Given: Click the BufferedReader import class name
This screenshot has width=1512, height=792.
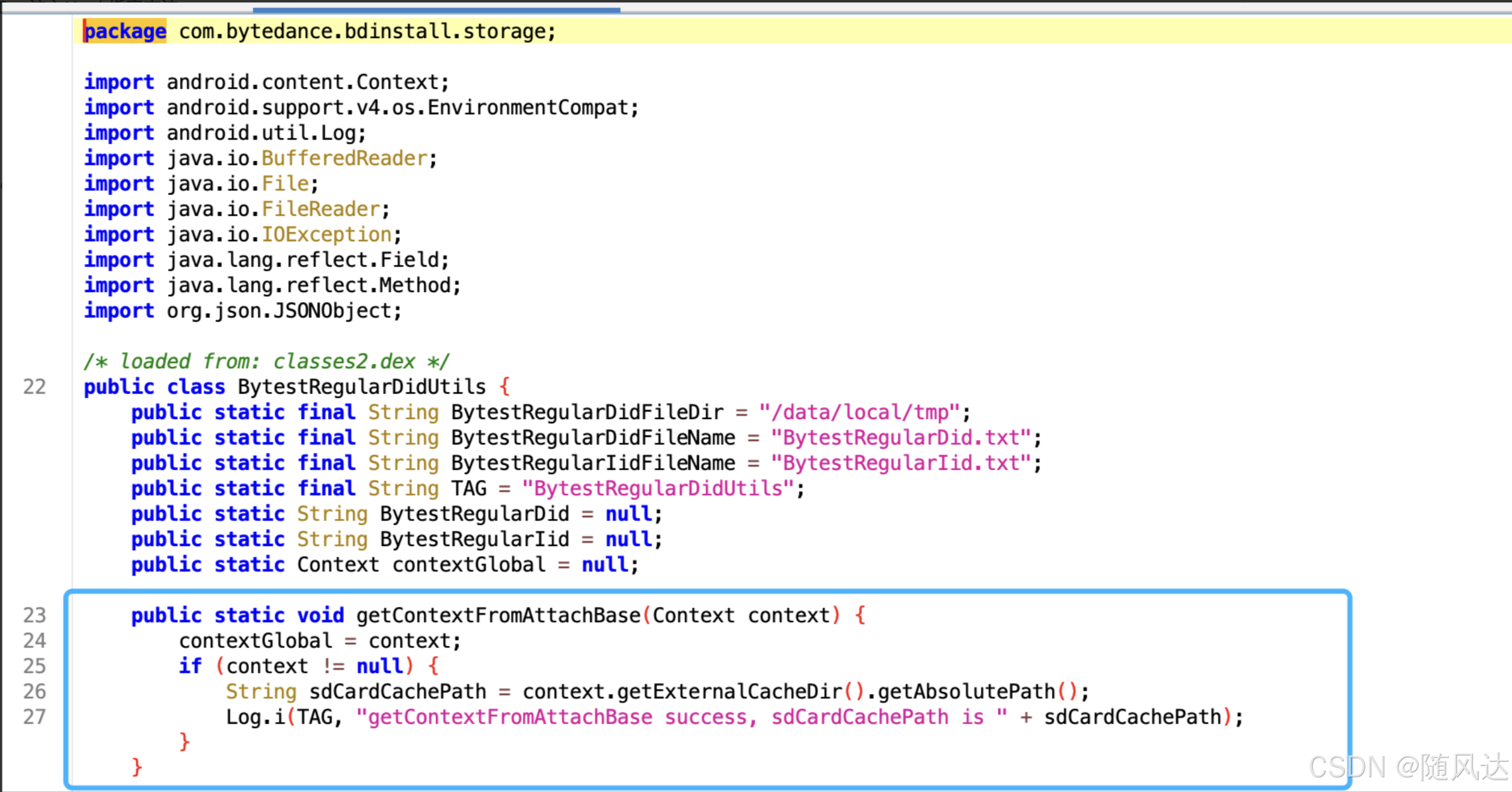Looking at the screenshot, I should [344, 158].
